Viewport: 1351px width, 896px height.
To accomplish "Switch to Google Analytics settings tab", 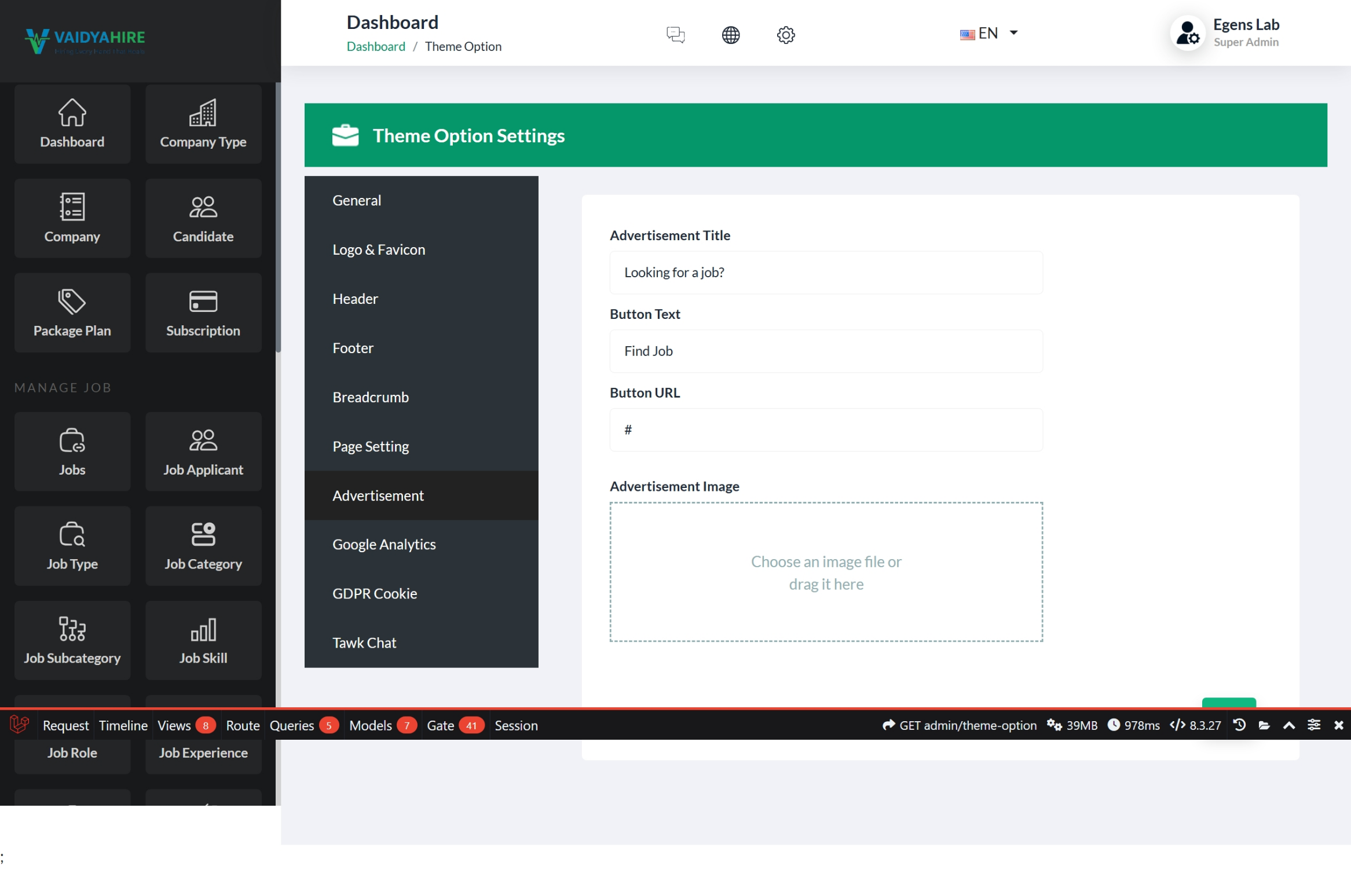I will tap(384, 544).
